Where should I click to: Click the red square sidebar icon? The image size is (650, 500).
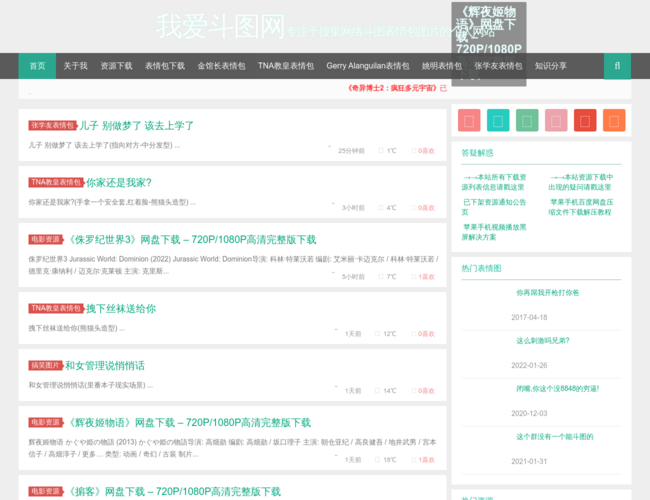(x=586, y=122)
